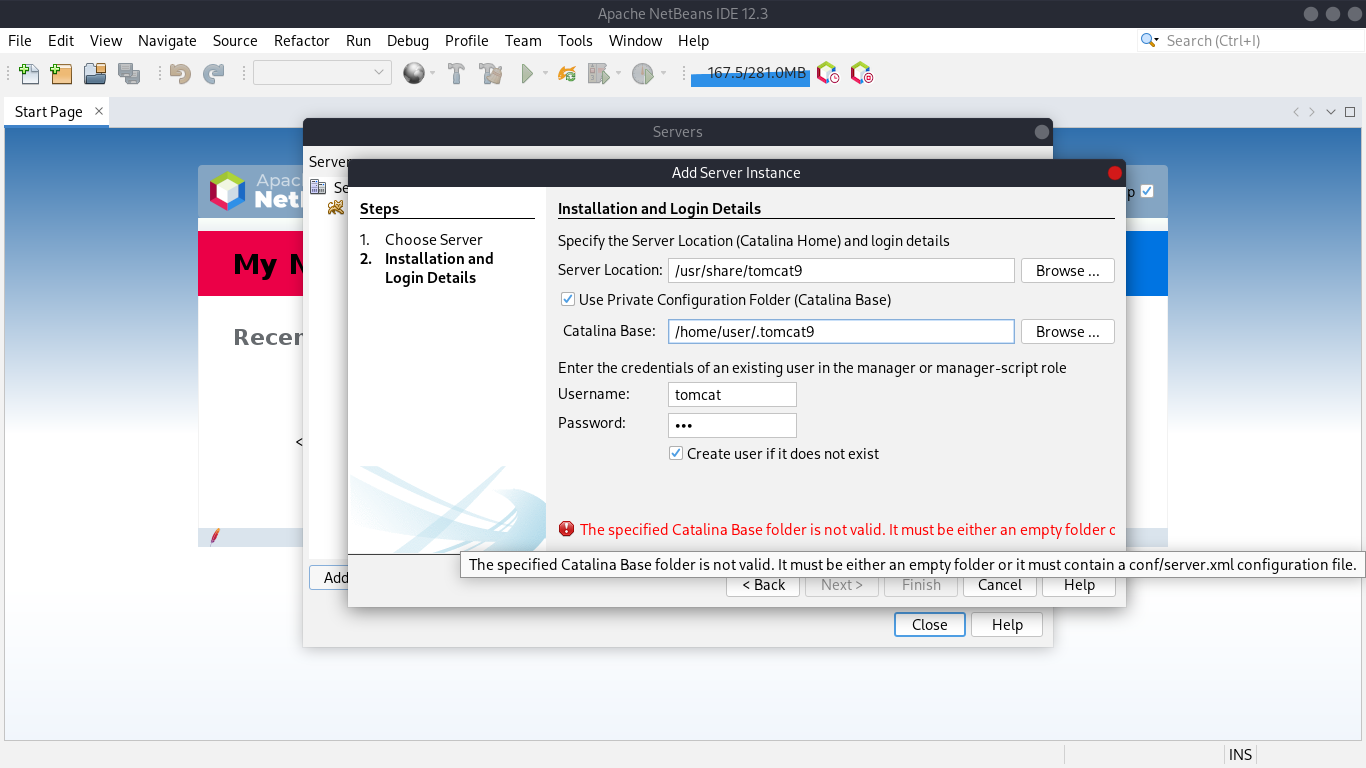Expand the browser globe dropdown arrow
1366x768 pixels.
(432, 73)
